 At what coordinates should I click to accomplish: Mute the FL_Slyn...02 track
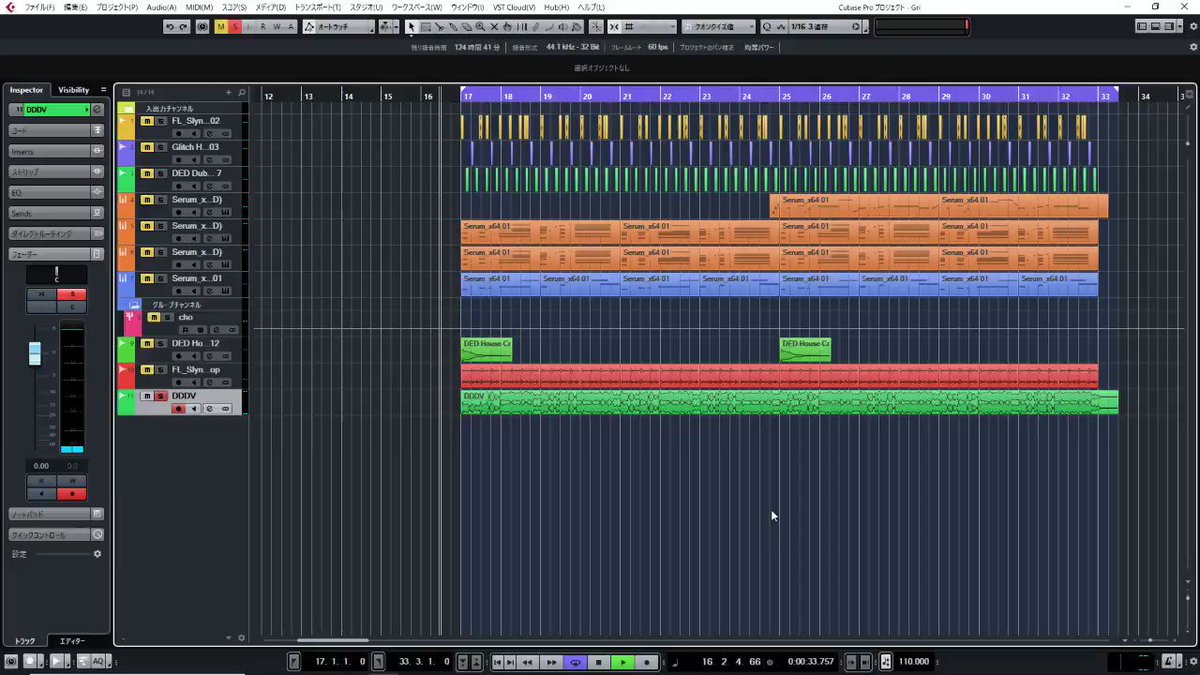coord(146,121)
